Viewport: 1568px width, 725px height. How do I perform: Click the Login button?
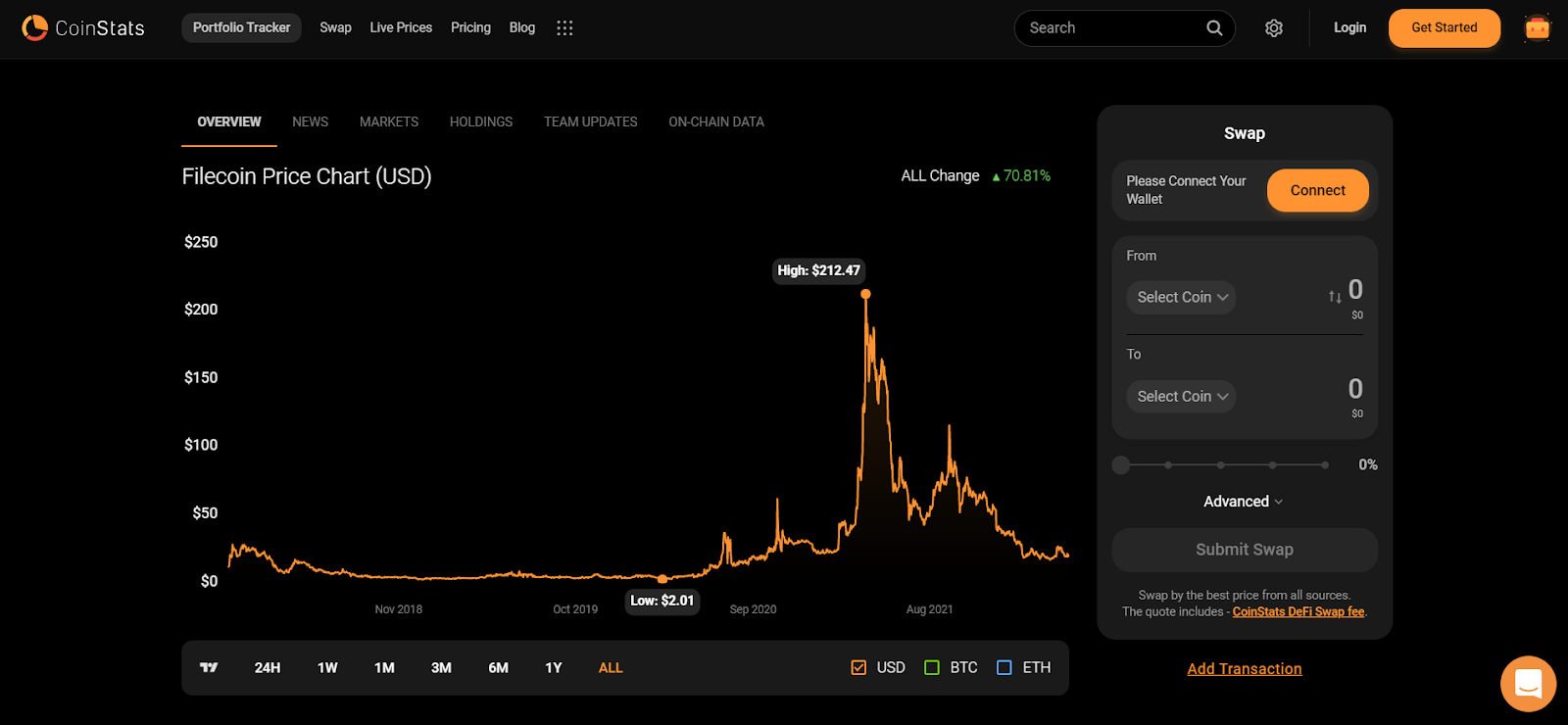1349,27
